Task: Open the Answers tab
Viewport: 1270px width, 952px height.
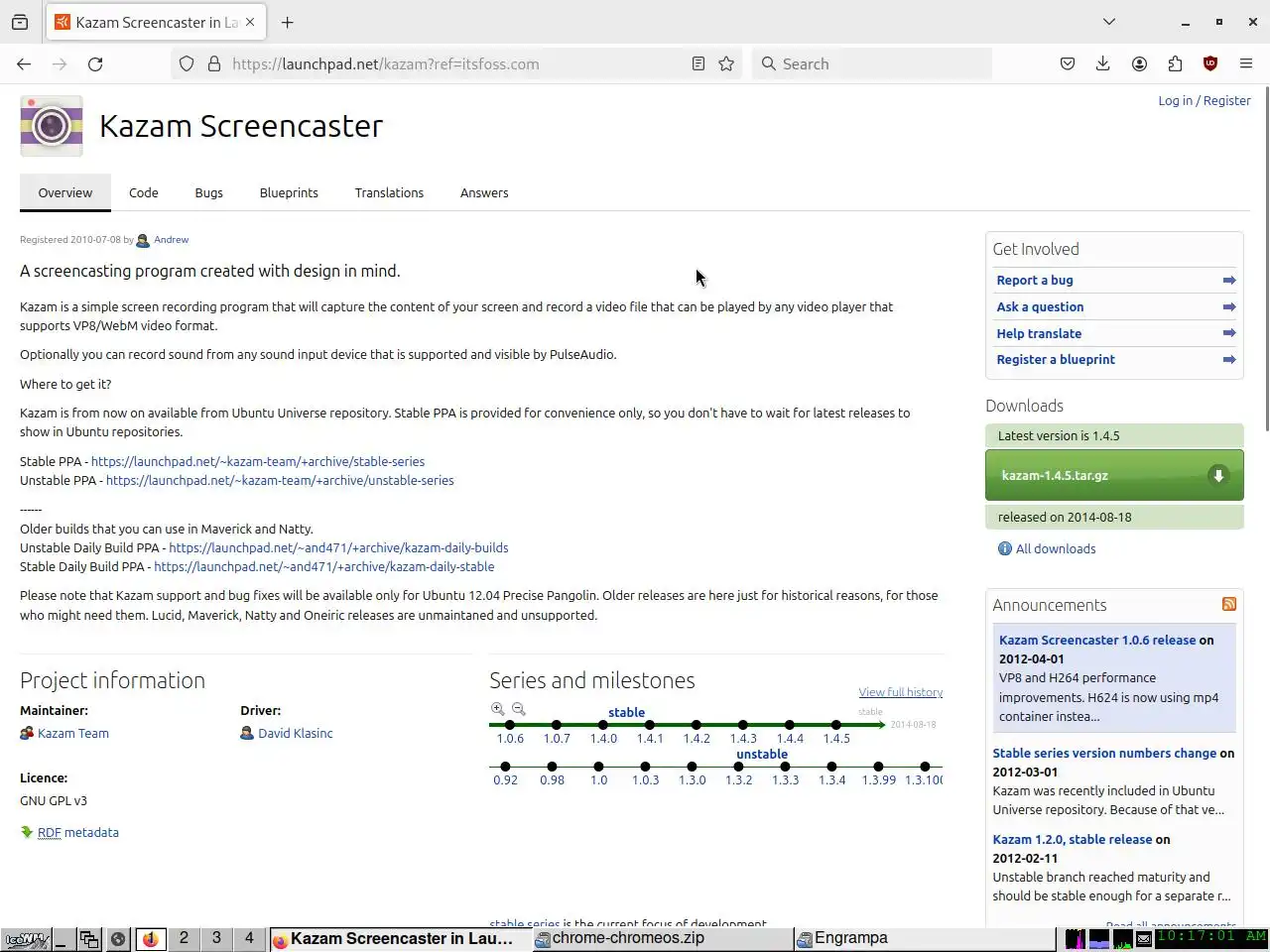Action: point(484,192)
